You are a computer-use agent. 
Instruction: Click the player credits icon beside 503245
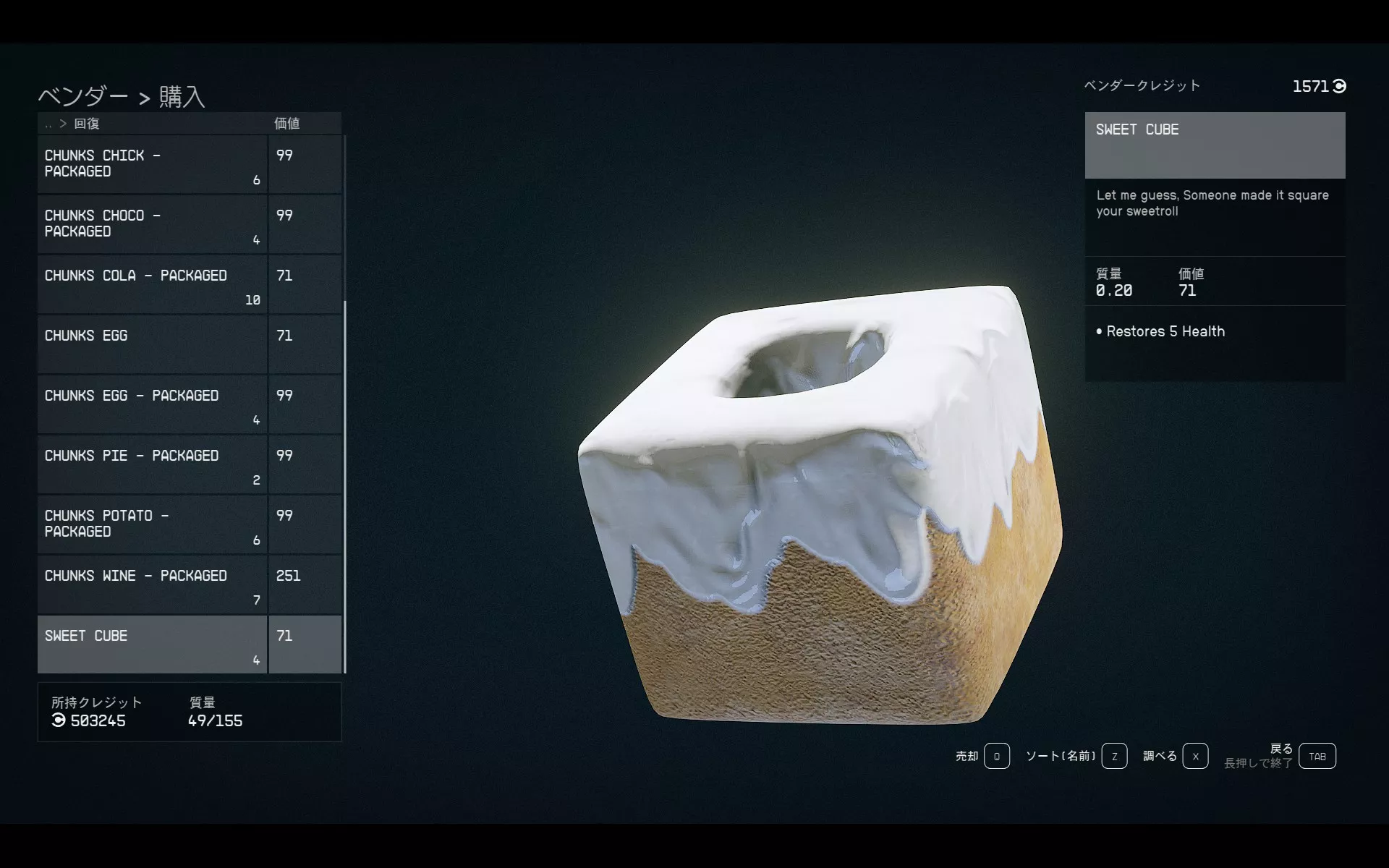[x=59, y=720]
